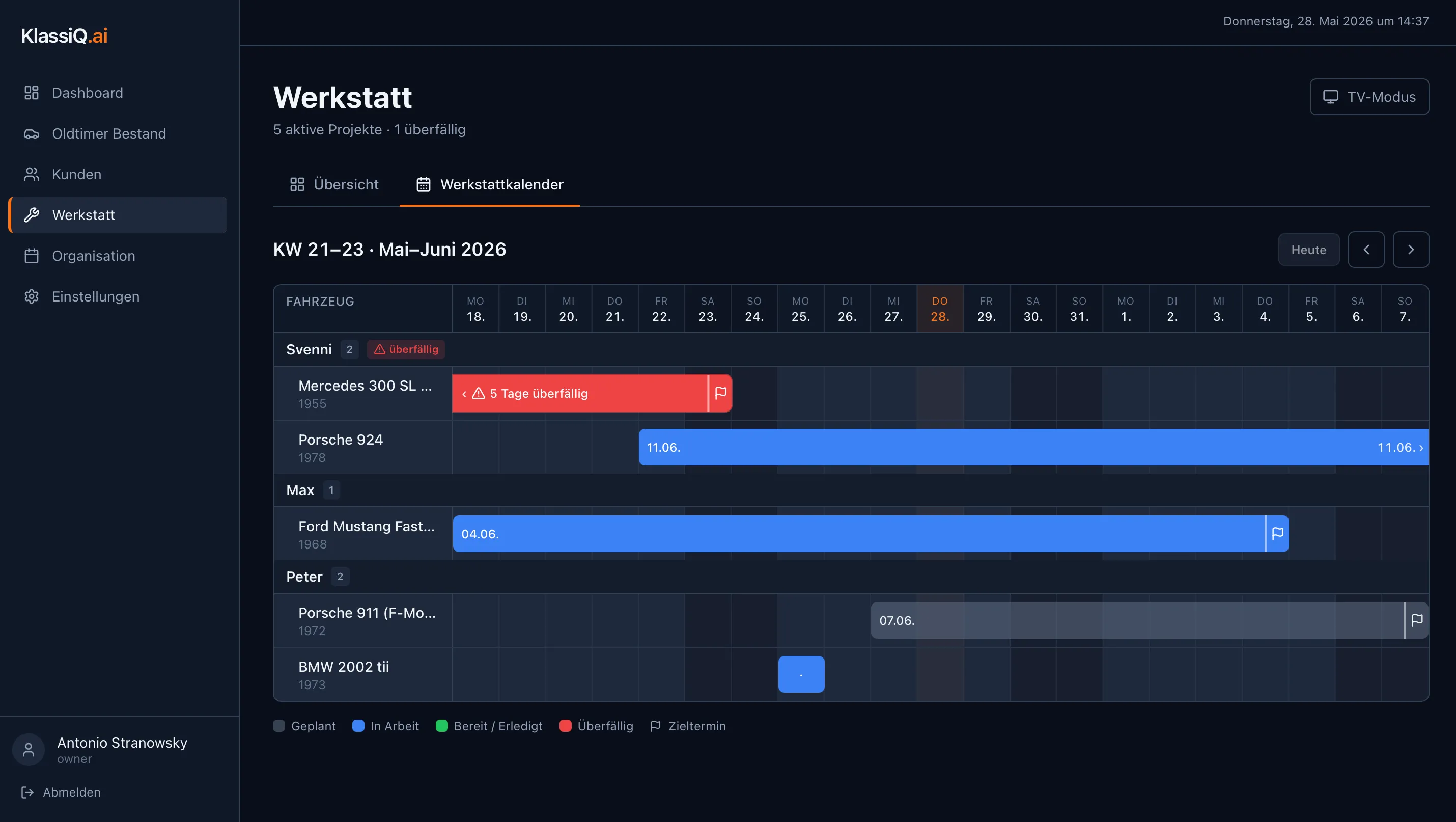The height and width of the screenshot is (822, 1456).
Task: Click the user avatar icon for Antonio Stranowsky
Action: pos(29,750)
